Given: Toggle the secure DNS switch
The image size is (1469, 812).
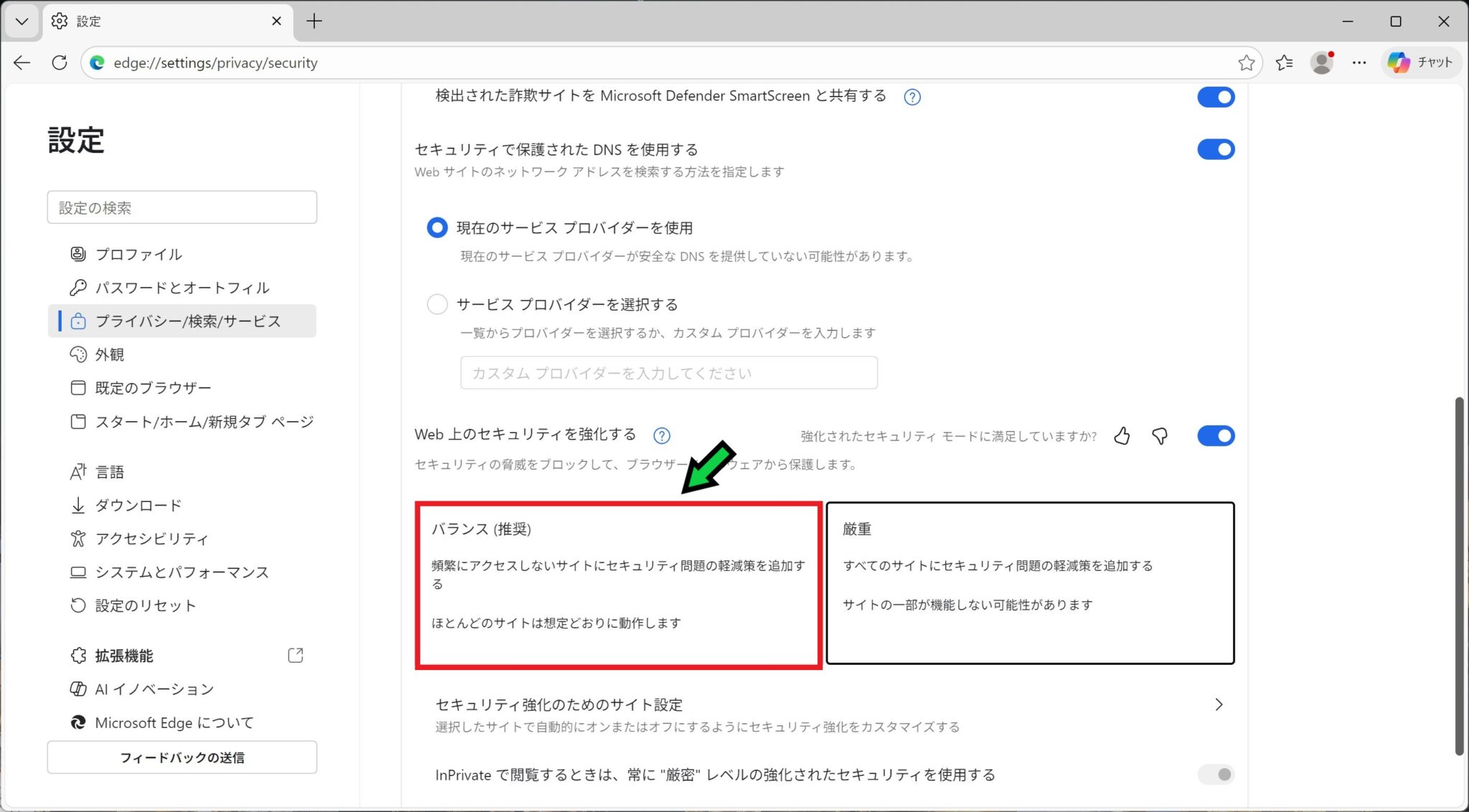Looking at the screenshot, I should coord(1215,149).
